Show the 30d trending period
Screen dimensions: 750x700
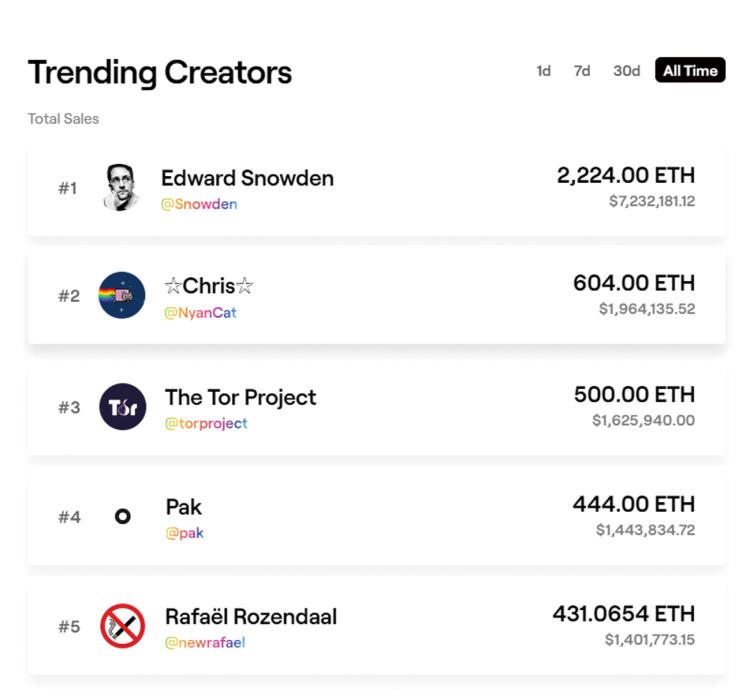627,71
